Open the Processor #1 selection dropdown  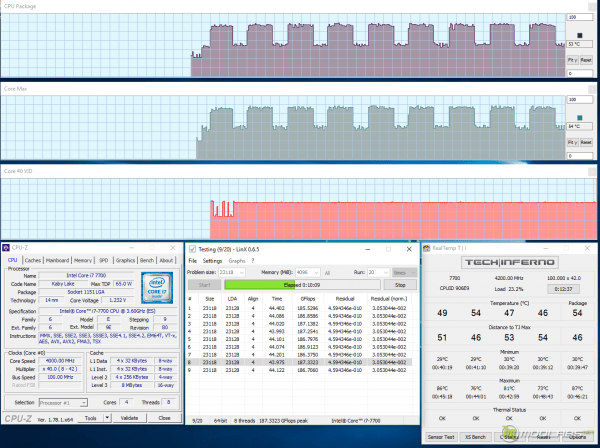point(63,403)
